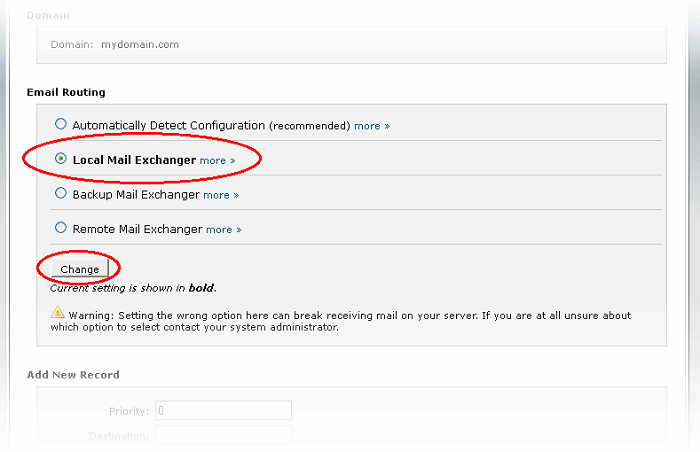Enable the Backup Mail Exchanger radio button
This screenshot has width=700, height=452.
click(x=61, y=194)
